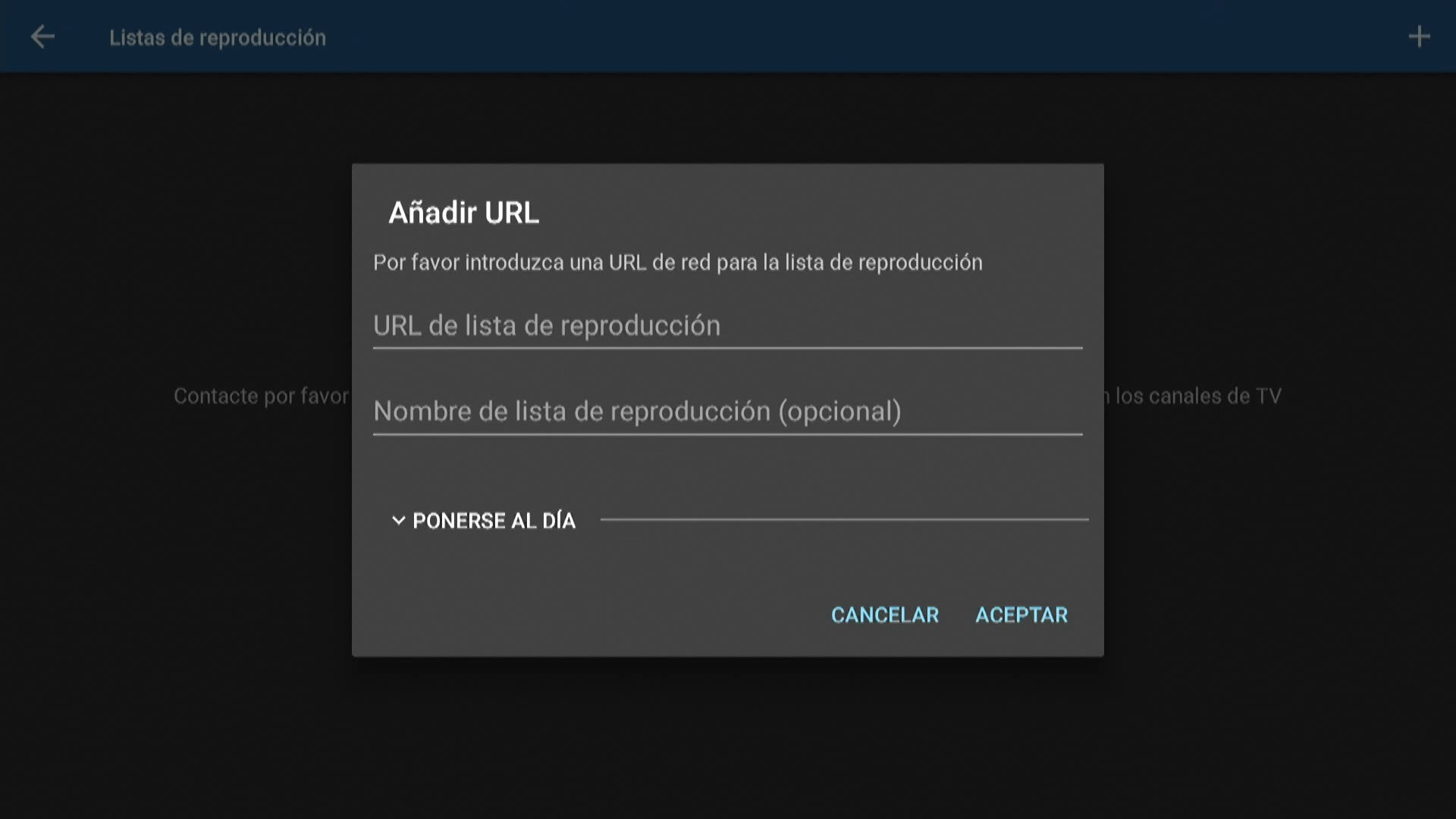This screenshot has height=819, width=1456.
Task: Click the word (opcional) in the name field
Action: coord(839,411)
